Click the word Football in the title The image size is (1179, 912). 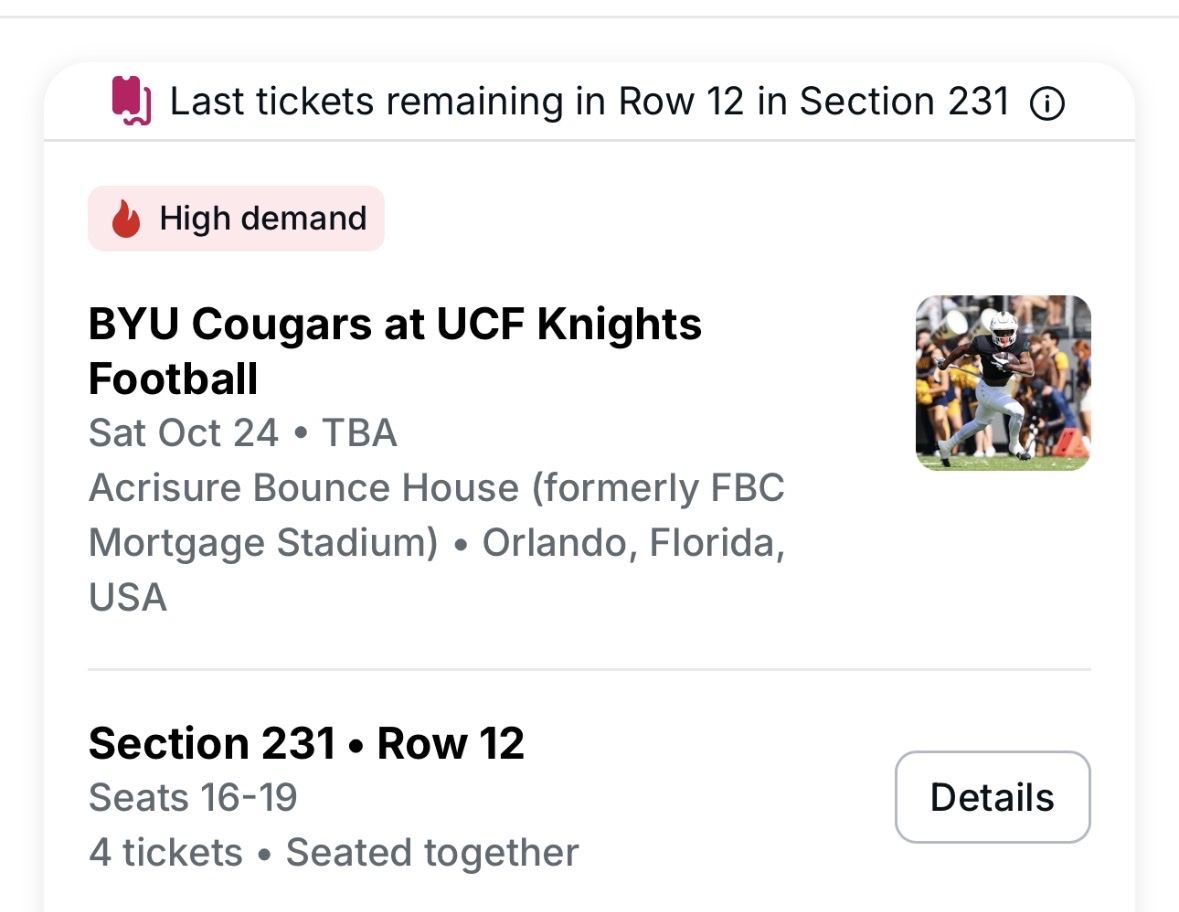(173, 379)
